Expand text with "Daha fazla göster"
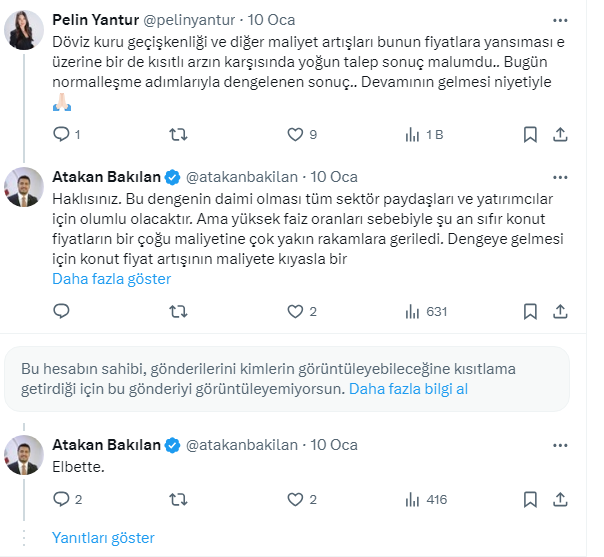Screen dimensions: 604x557 click(x=111, y=279)
